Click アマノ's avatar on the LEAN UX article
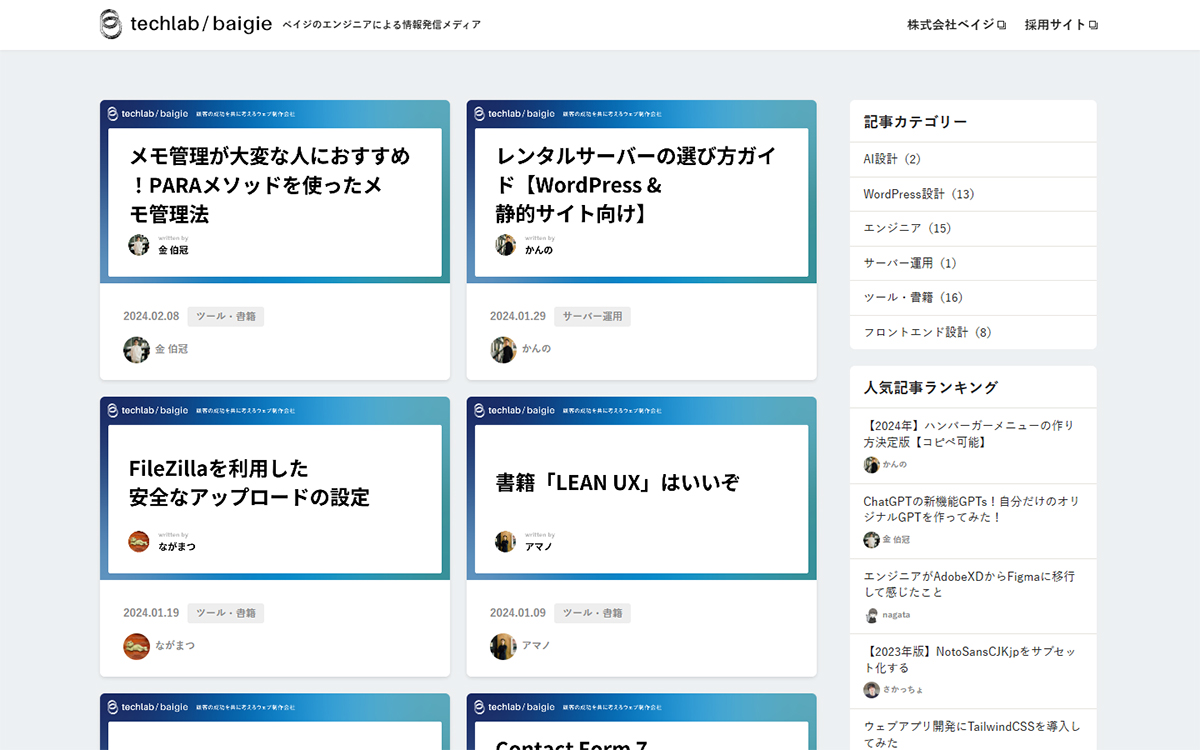This screenshot has width=1200, height=750. (x=504, y=646)
